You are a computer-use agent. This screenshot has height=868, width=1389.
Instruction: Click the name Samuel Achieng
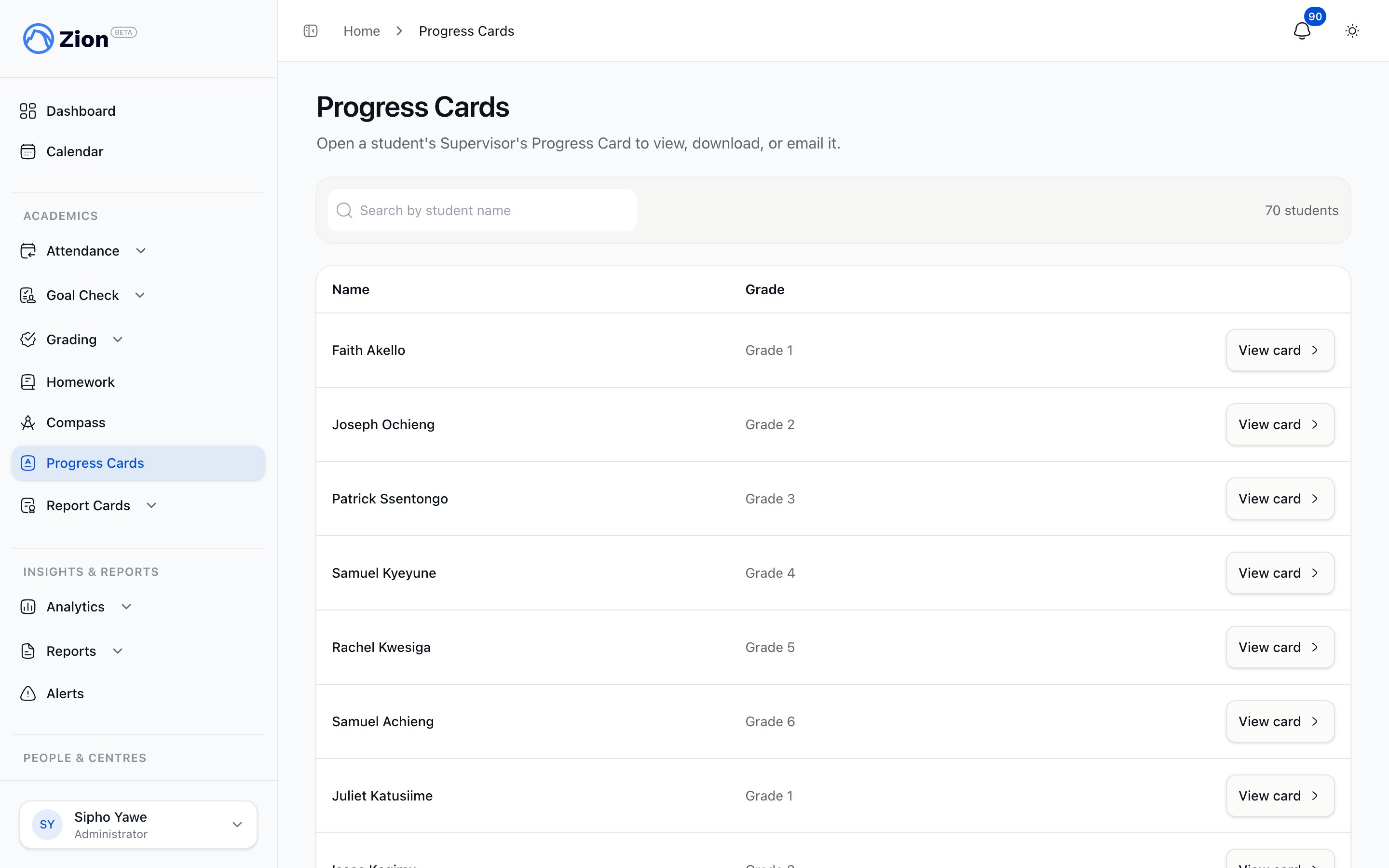383,721
